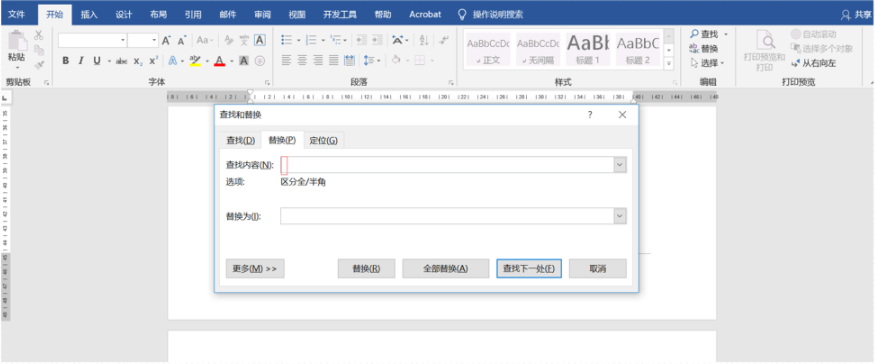
Task: Click the 全部替换(A) button
Action: (x=445, y=269)
